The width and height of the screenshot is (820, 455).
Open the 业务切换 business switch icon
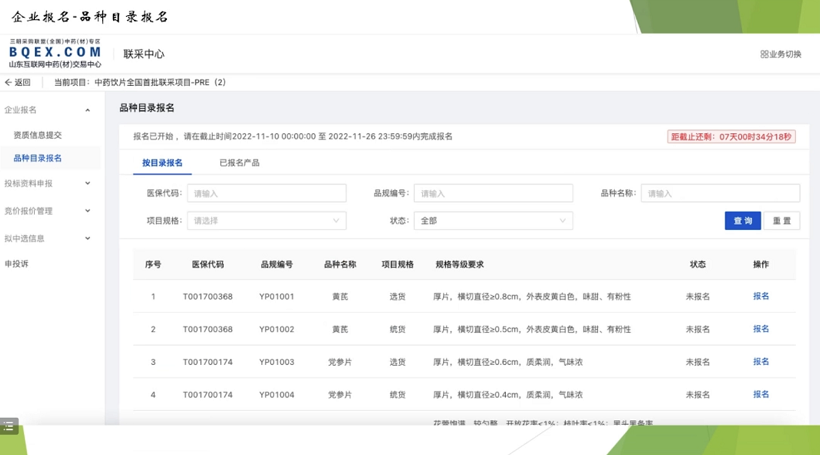[780, 54]
